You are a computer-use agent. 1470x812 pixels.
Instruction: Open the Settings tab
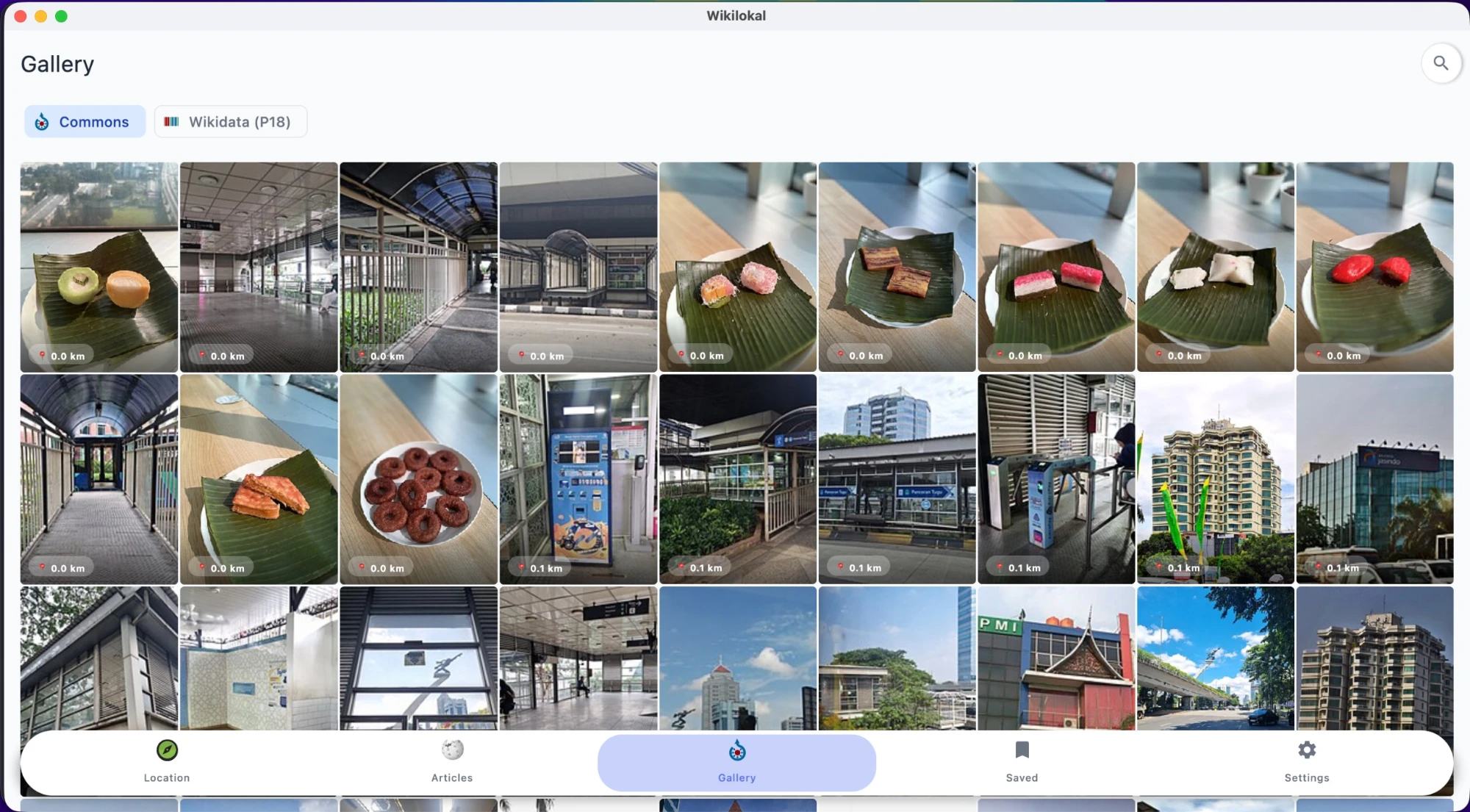coord(1307,763)
